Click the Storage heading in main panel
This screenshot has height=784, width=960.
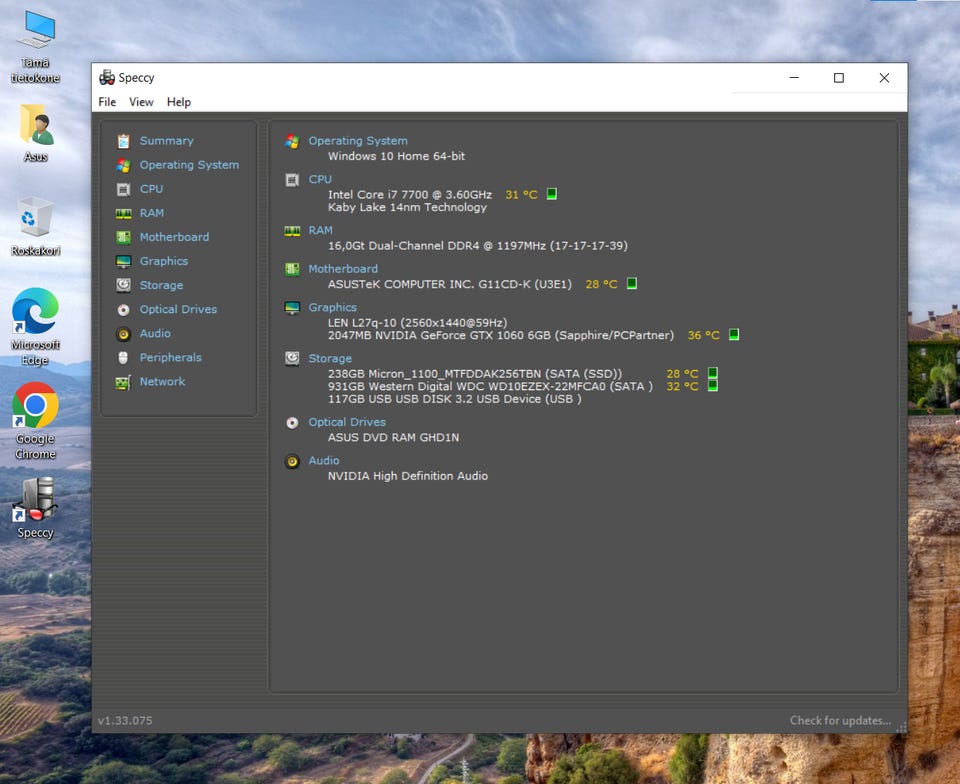(x=330, y=358)
